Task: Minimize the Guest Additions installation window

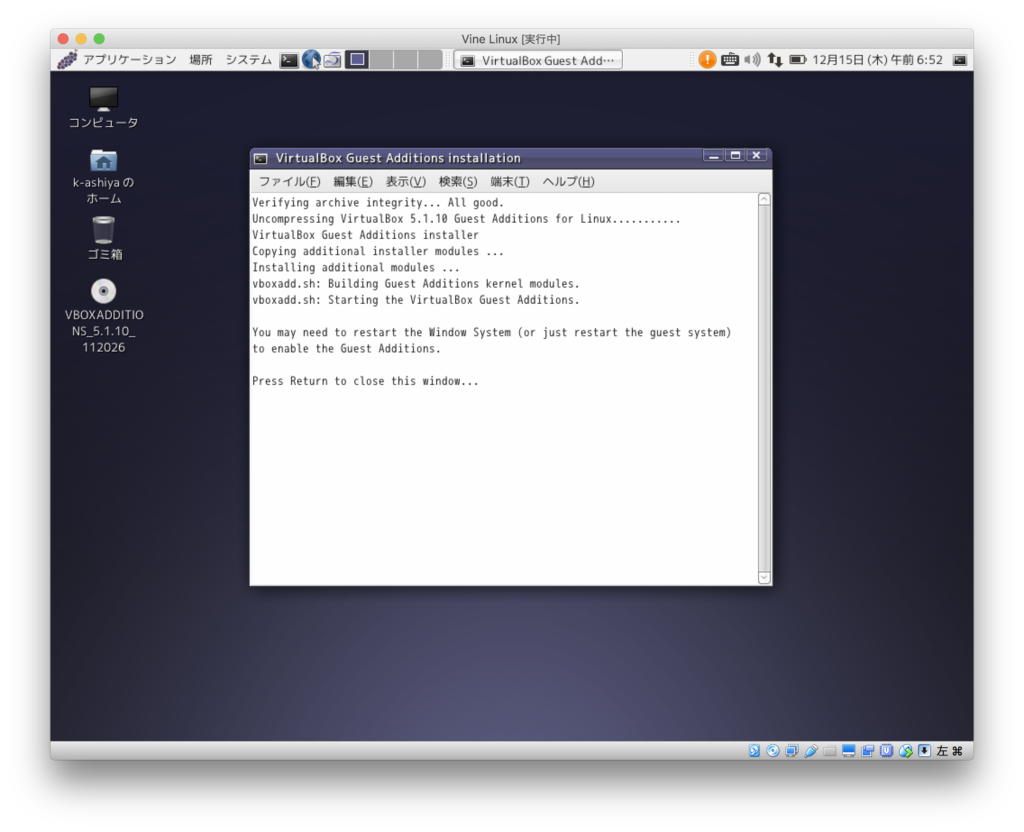Action: [x=713, y=155]
